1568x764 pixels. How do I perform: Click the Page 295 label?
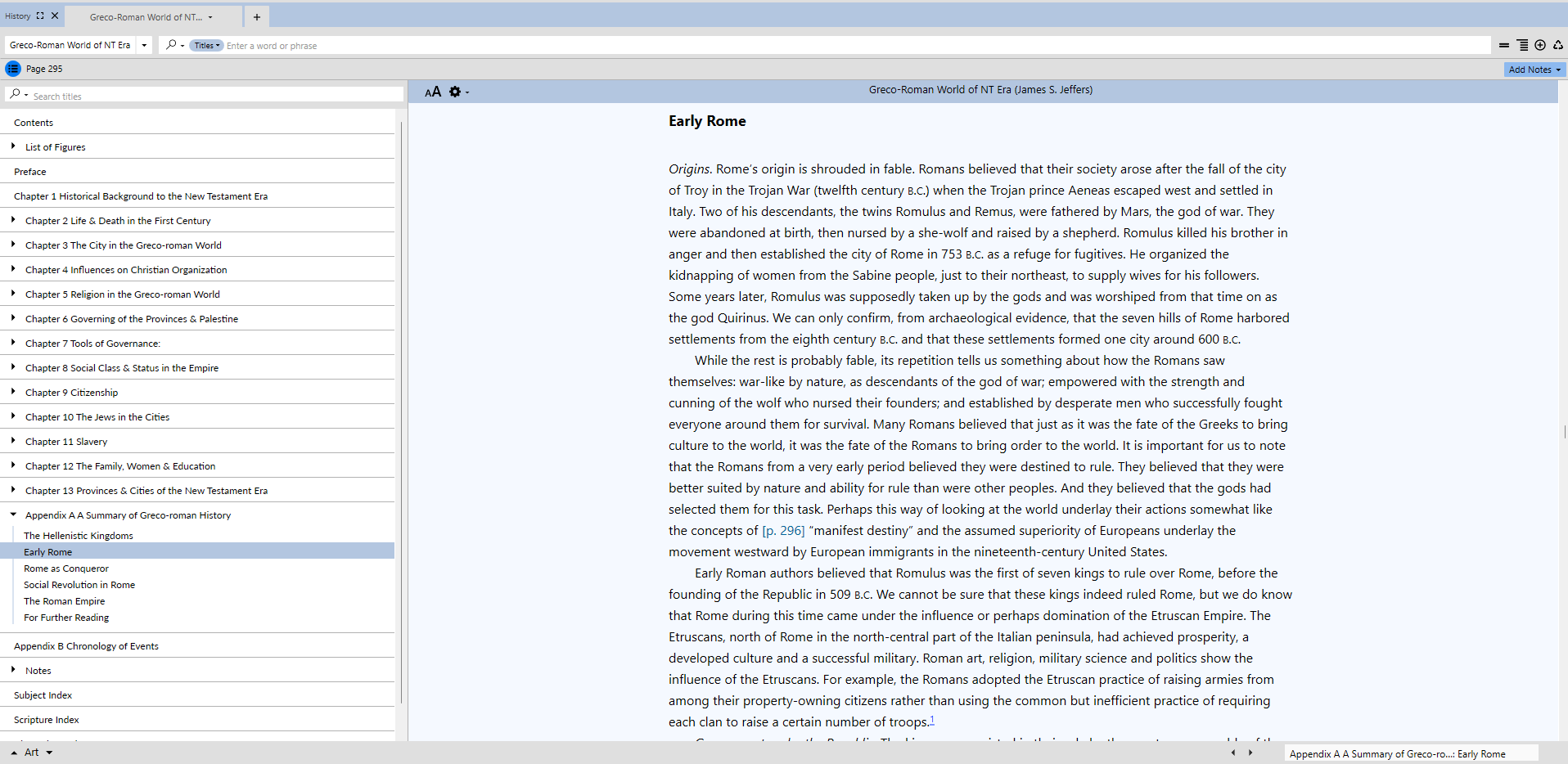pyautogui.click(x=44, y=69)
